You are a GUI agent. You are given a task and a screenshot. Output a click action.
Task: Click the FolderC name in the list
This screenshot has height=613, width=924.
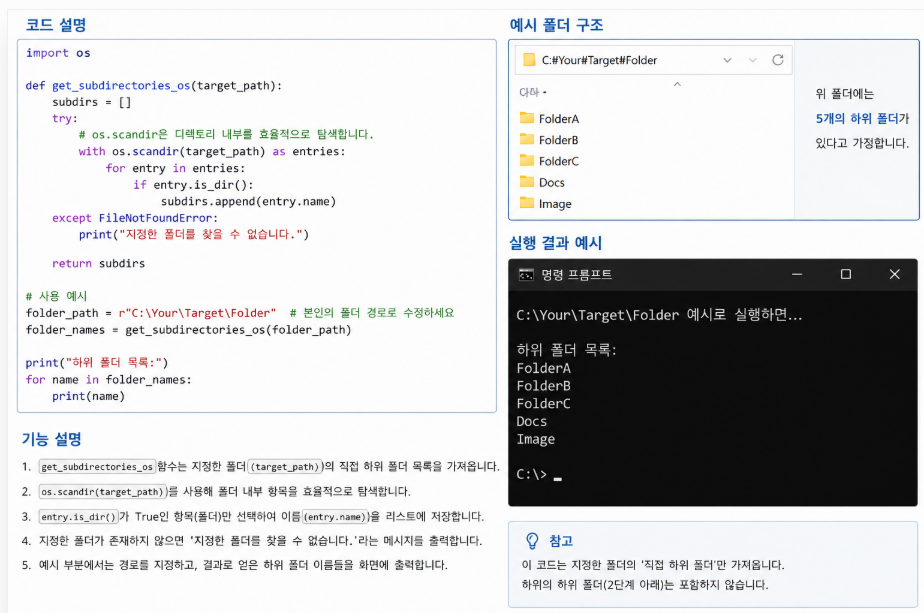559,162
